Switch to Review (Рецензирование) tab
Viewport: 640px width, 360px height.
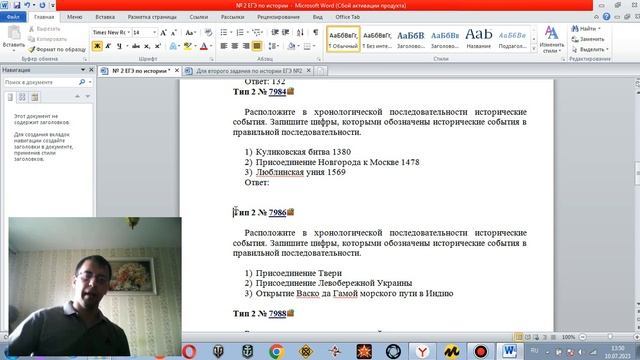tap(278, 17)
